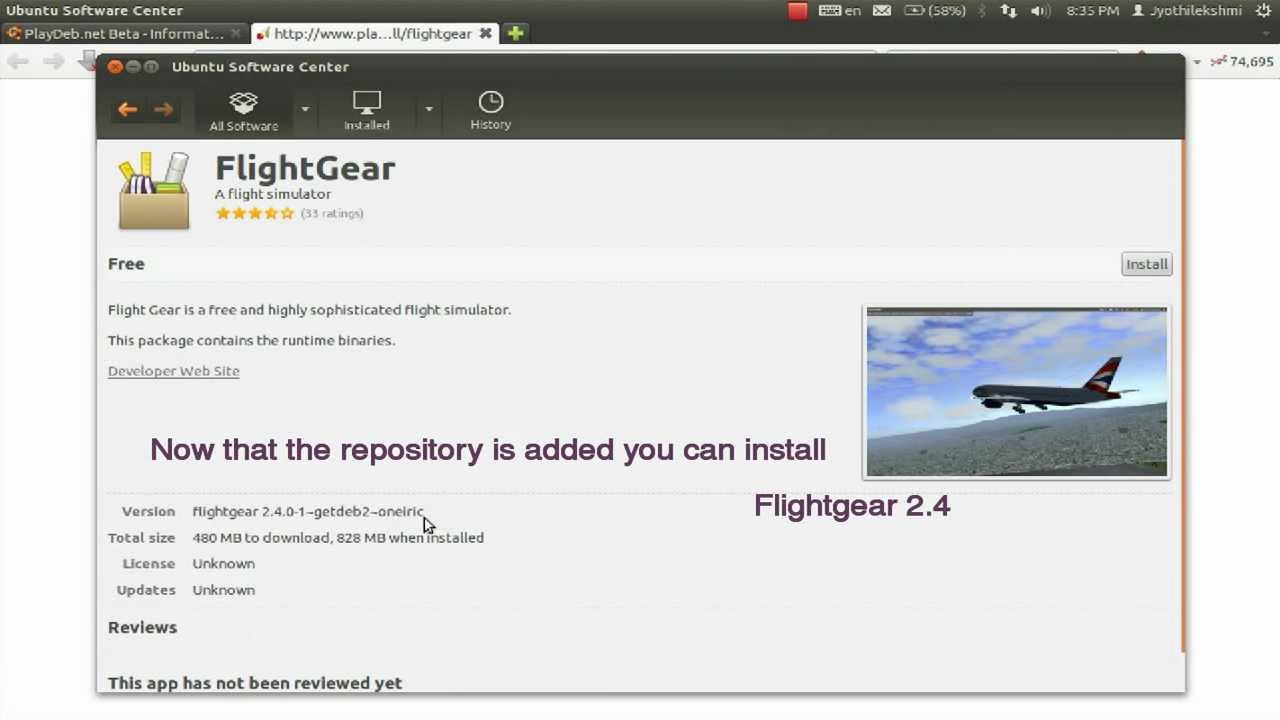This screenshot has height=720, width=1280.
Task: Open the Developer Web Site link
Action: pos(173,371)
